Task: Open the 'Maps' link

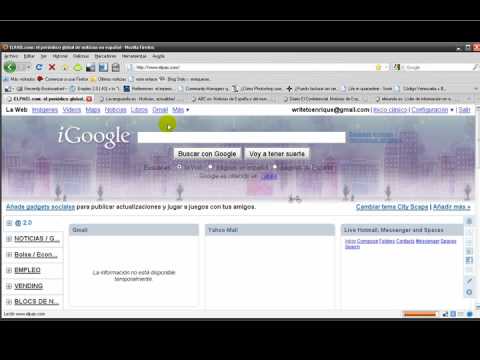Action: (93, 110)
